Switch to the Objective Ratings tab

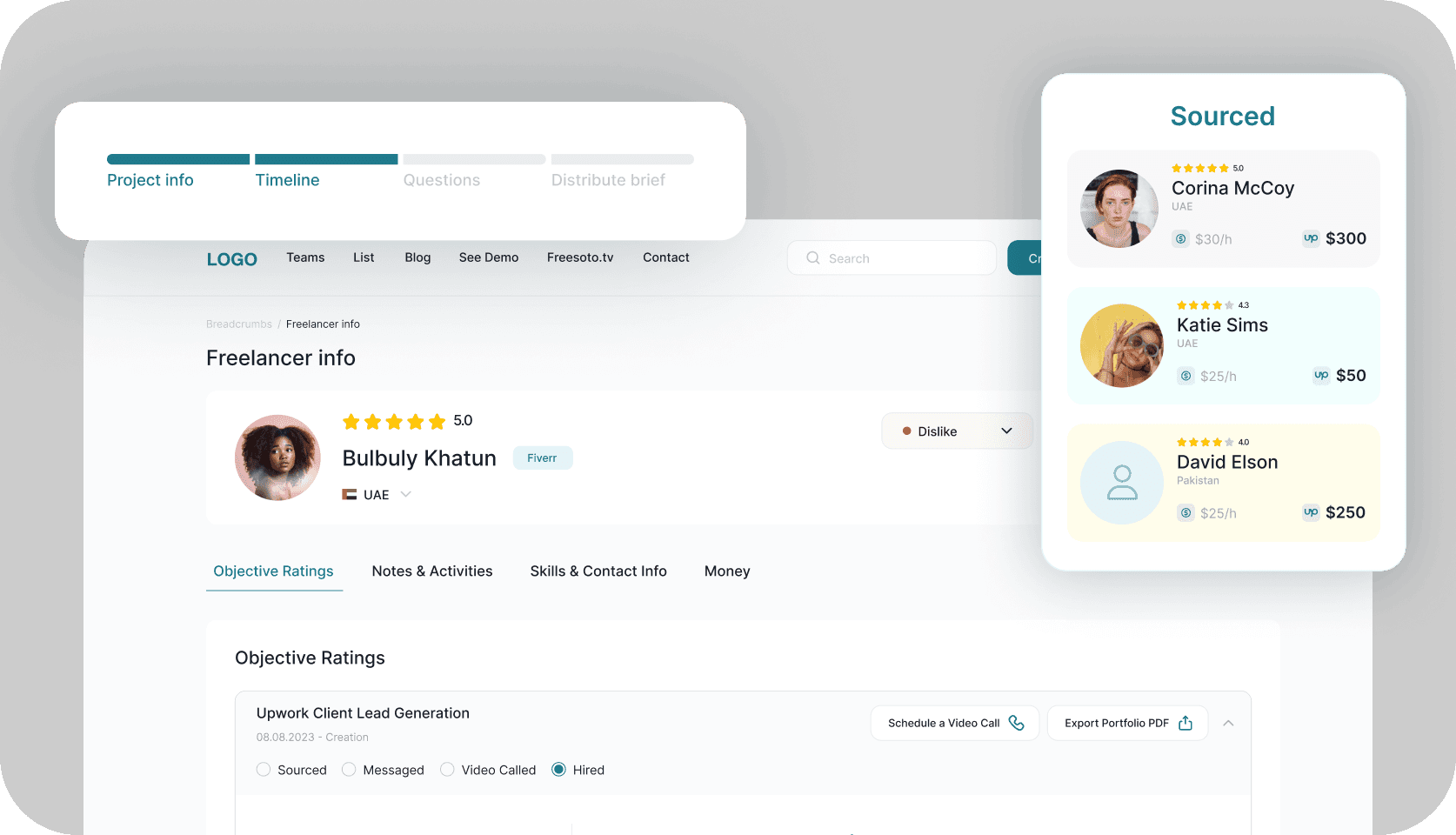point(274,571)
